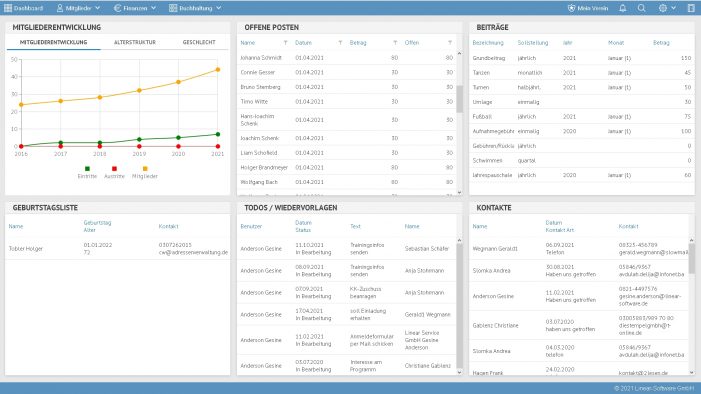This screenshot has width=701, height=394.
Task: Click the filter icon on Betrag column
Action: tap(395, 43)
